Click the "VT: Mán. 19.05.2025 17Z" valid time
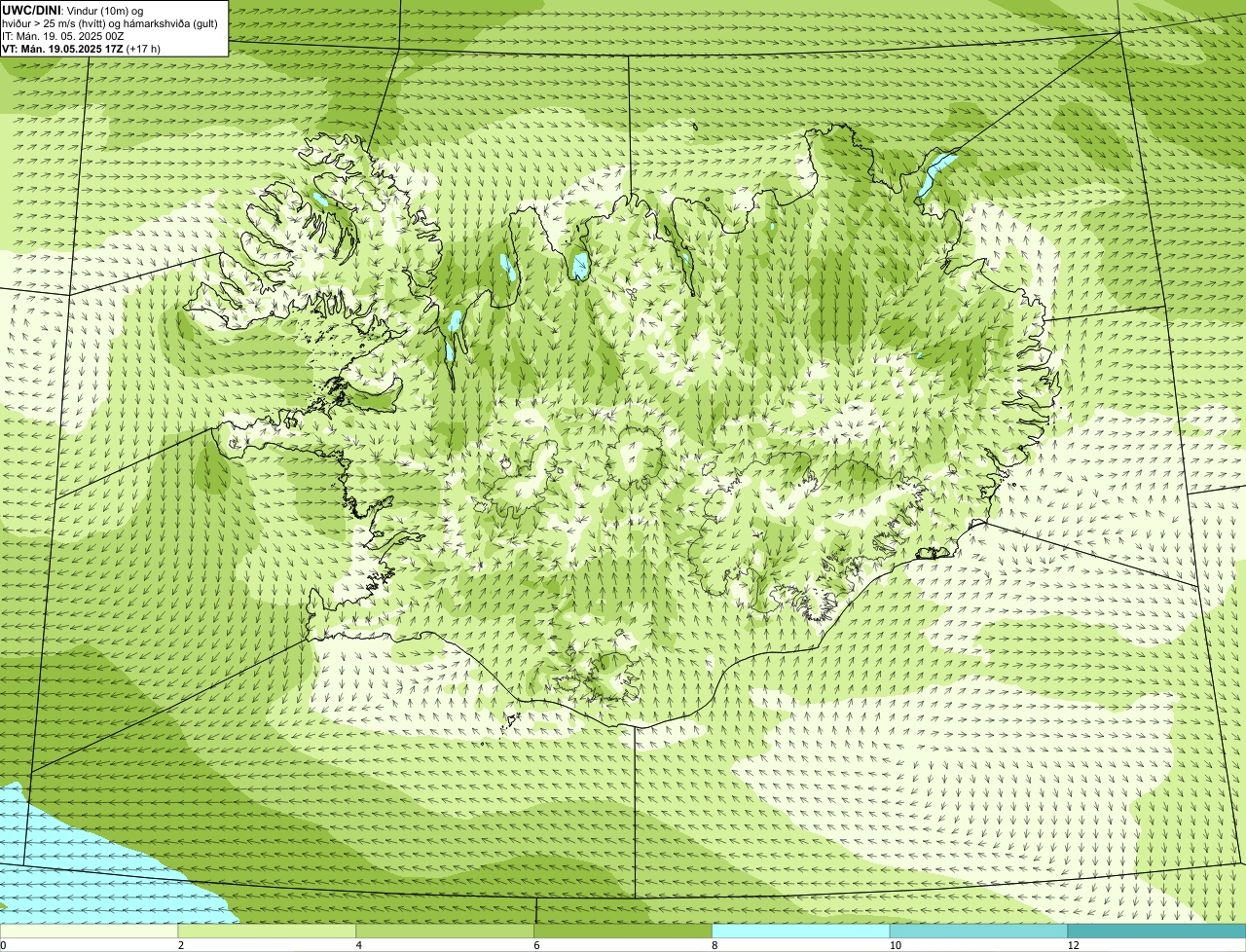Viewport: 1246px width, 952px height. 62,49
